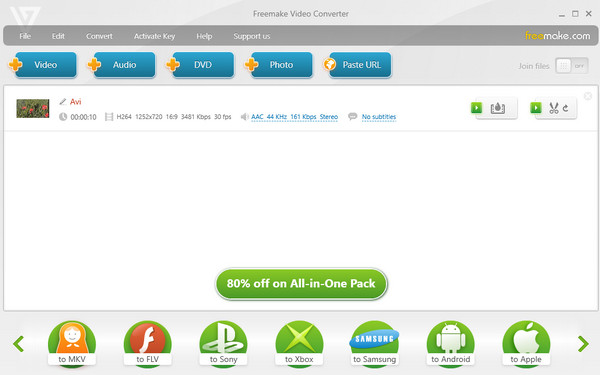
Task: Add an Audio file
Action: point(122,65)
